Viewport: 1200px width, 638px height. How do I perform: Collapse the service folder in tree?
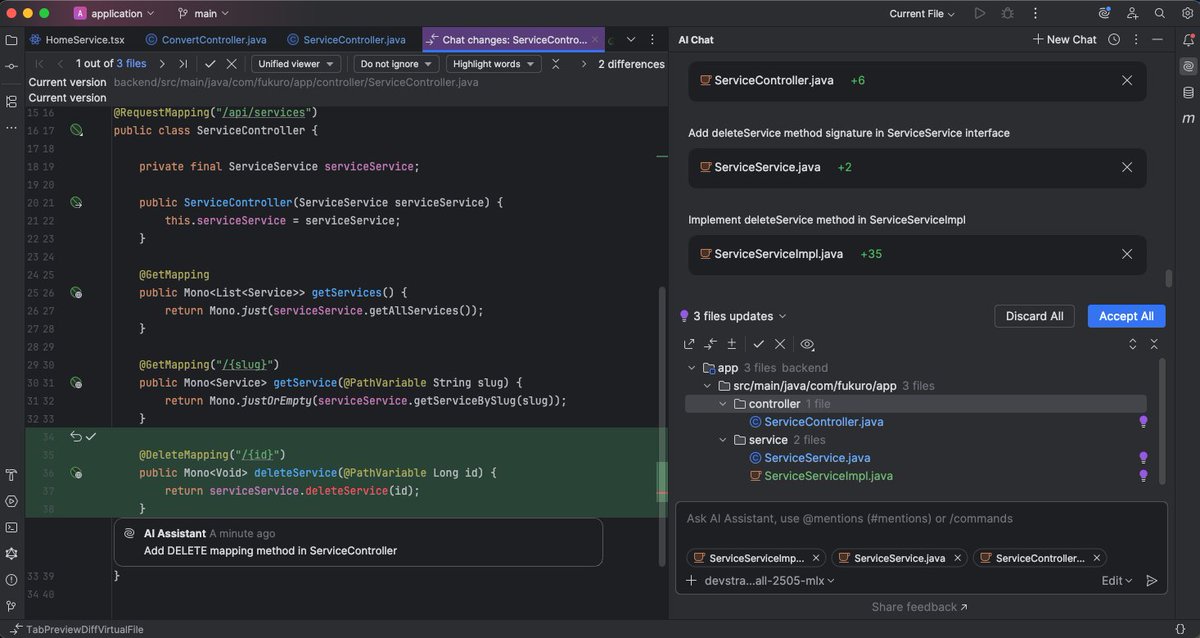point(725,440)
